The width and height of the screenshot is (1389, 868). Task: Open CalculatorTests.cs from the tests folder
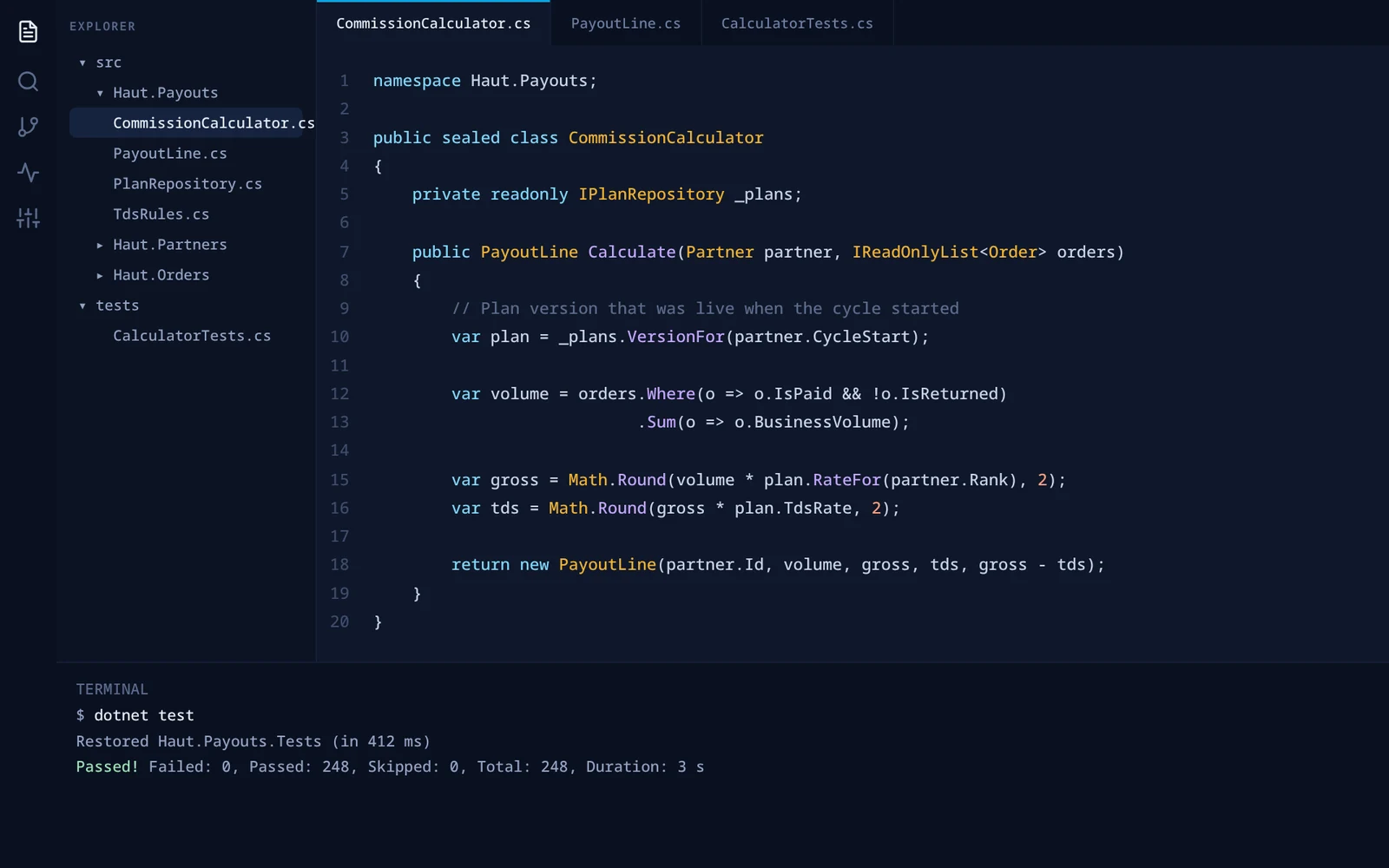(x=192, y=336)
